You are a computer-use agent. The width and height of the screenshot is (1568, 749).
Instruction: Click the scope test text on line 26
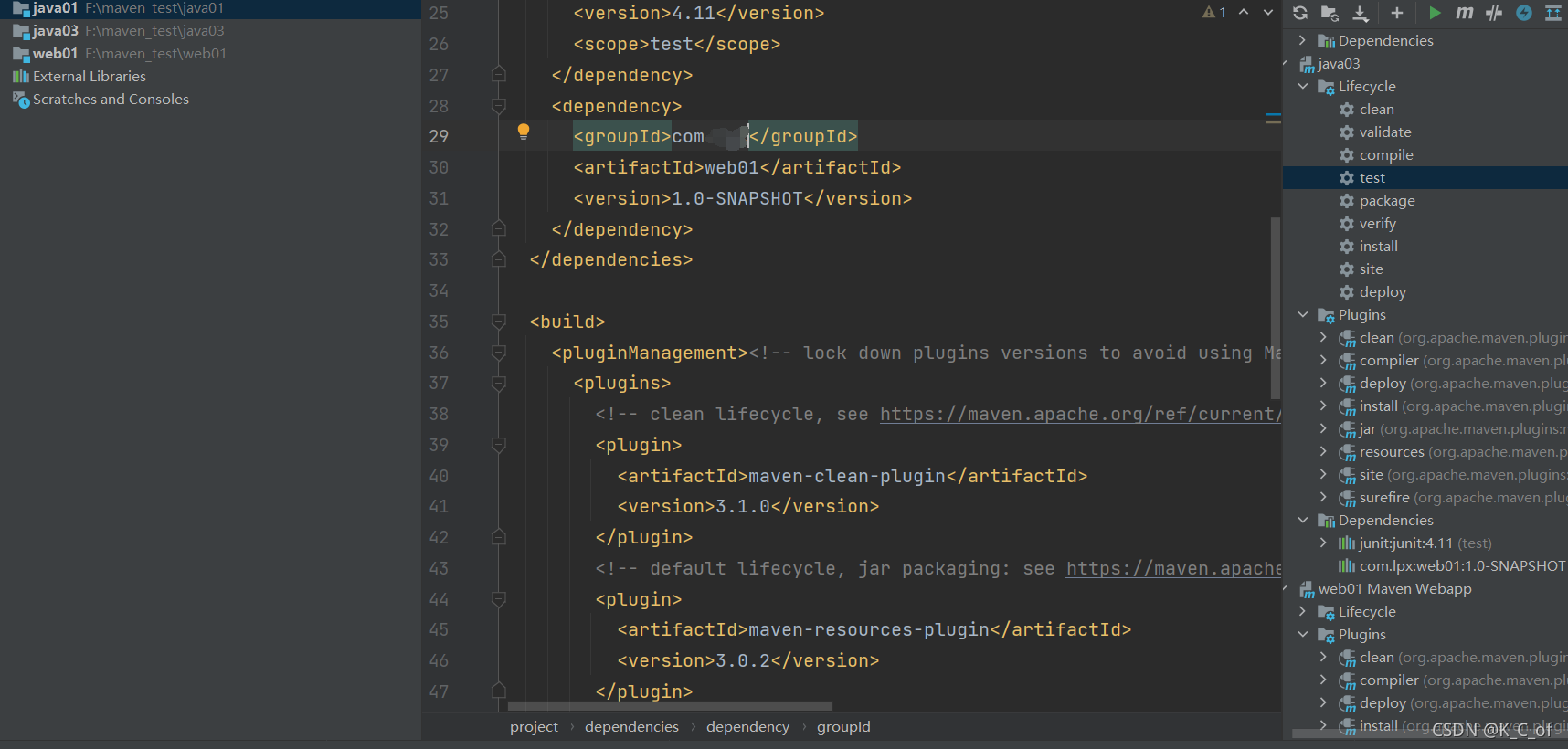click(x=672, y=45)
